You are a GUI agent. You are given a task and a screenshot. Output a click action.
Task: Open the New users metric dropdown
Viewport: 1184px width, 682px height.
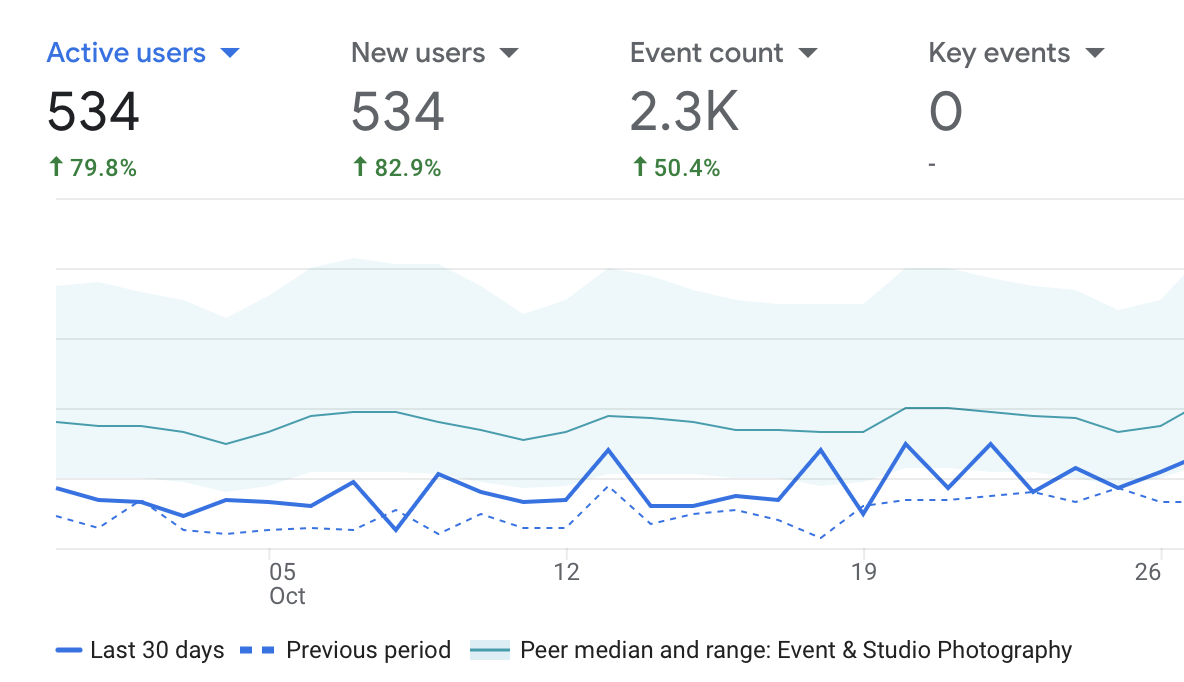tap(510, 53)
